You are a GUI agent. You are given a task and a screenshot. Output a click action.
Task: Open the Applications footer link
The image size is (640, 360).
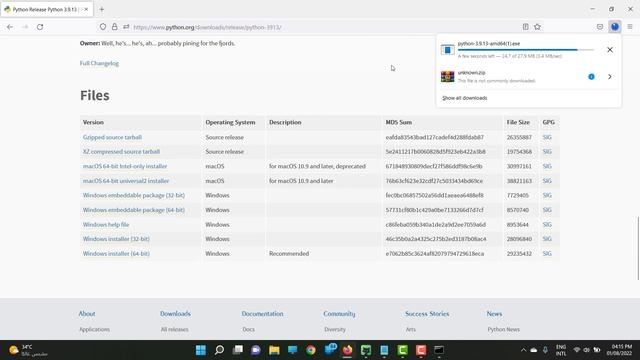(94, 329)
